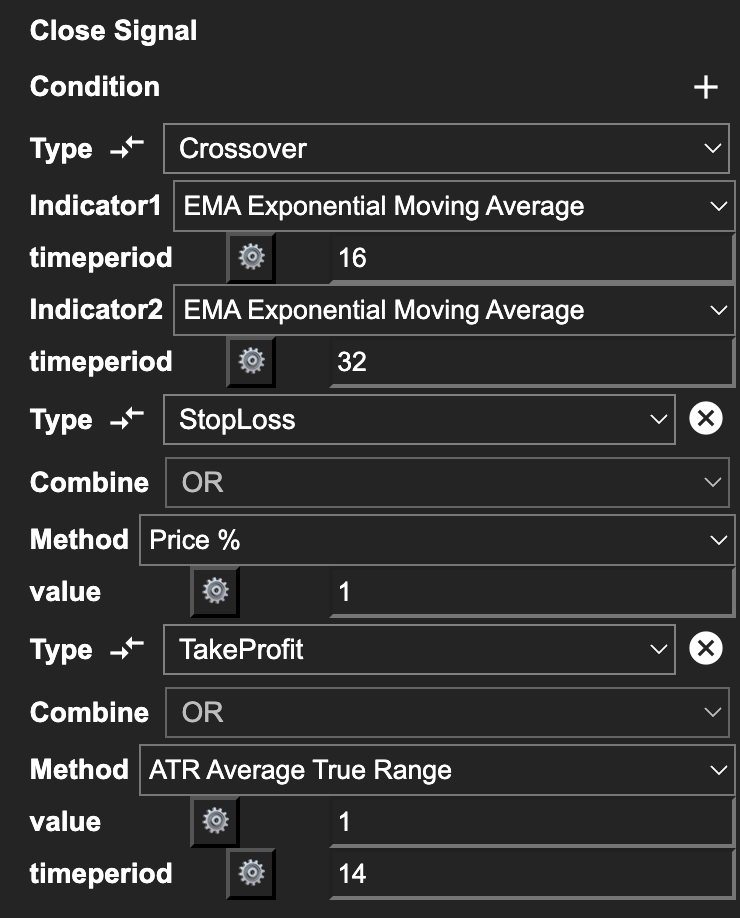Click the gear icon for ATR timeperiod
Screen dimensions: 740x918
(x=251, y=873)
